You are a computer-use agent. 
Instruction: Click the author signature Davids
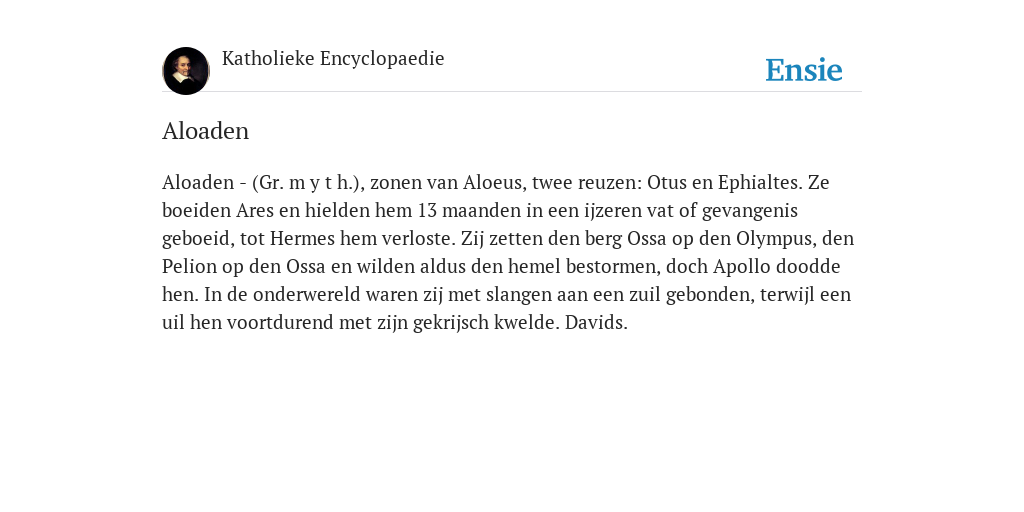pyautogui.click(x=596, y=323)
